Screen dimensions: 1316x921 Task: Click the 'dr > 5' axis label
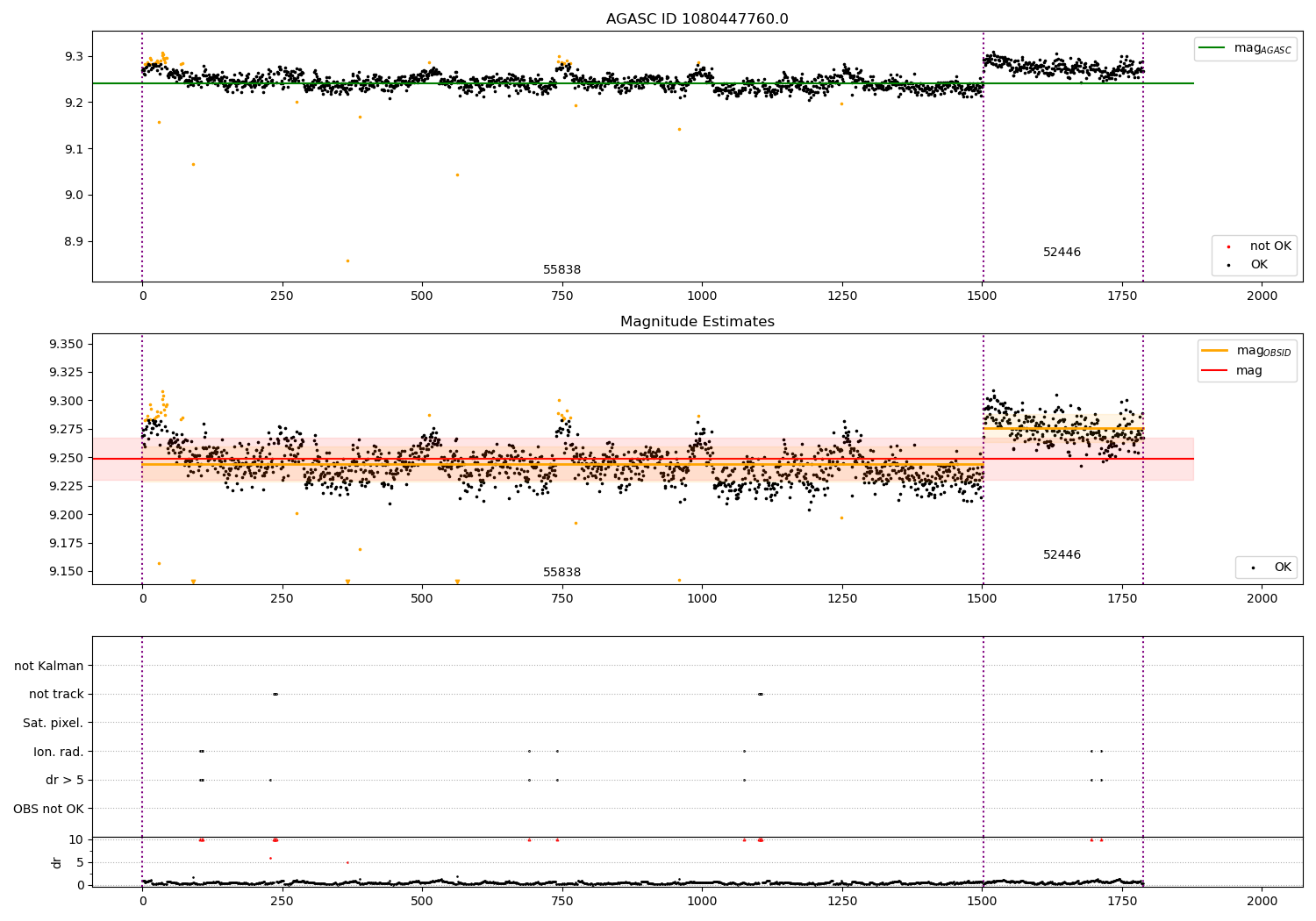coord(65,780)
